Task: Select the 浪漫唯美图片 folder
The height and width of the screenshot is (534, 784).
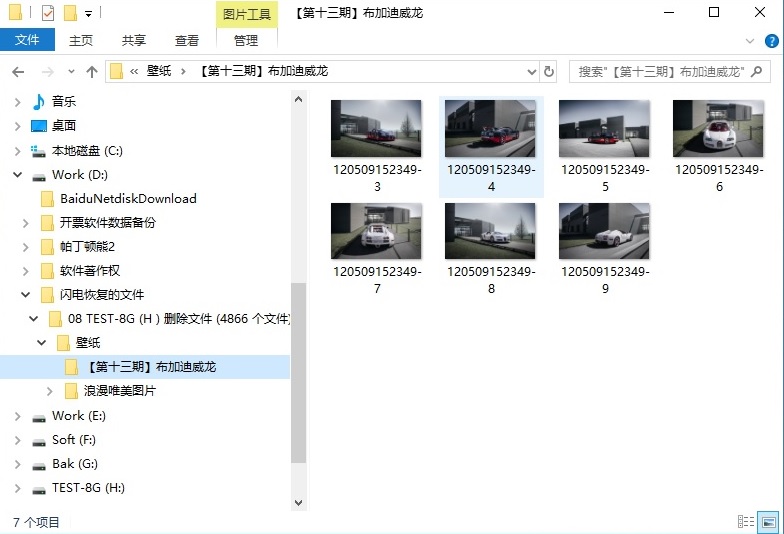Action: (120, 390)
